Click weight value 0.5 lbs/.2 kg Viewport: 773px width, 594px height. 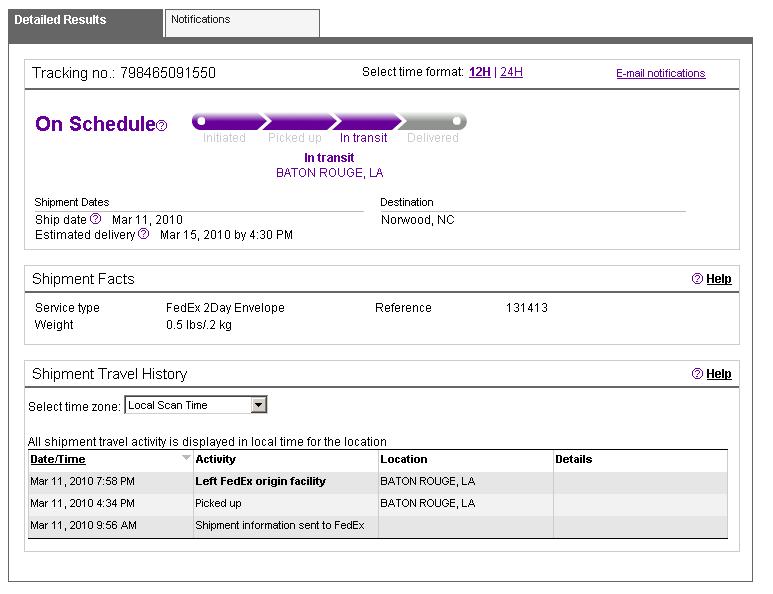click(199, 325)
